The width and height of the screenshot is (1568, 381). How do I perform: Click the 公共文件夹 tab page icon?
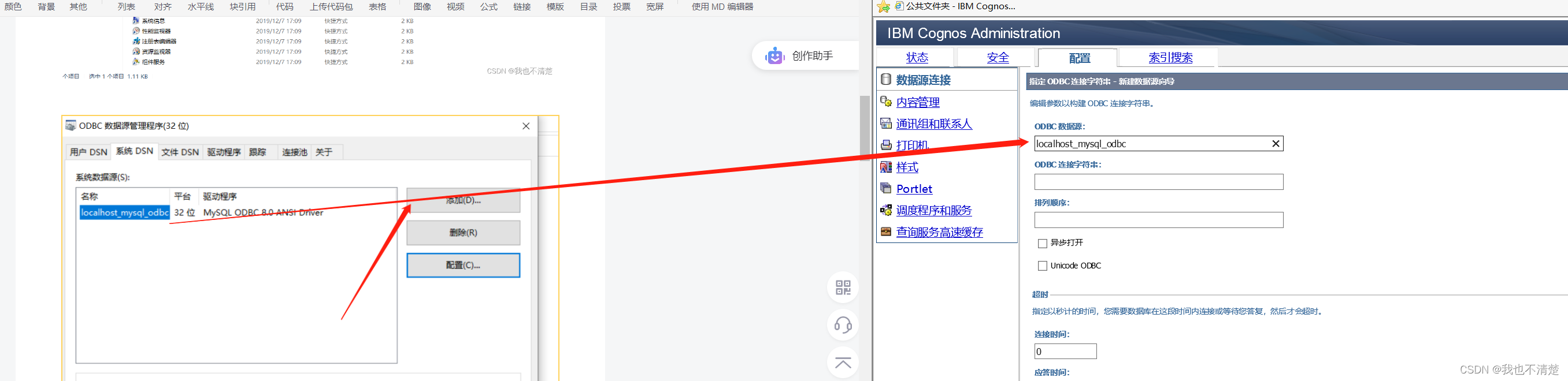[x=899, y=6]
